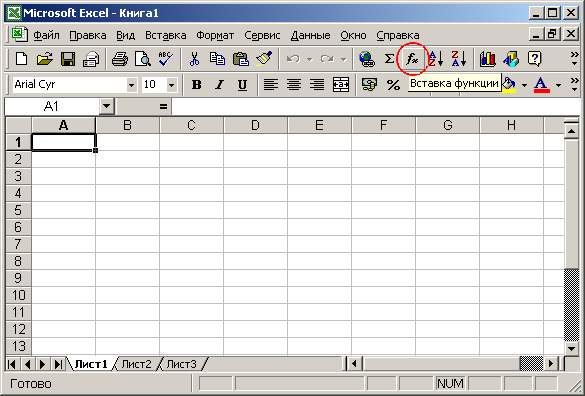The image size is (585, 396).
Task: Click the vertical scrollbar down arrow
Action: [x=571, y=349]
